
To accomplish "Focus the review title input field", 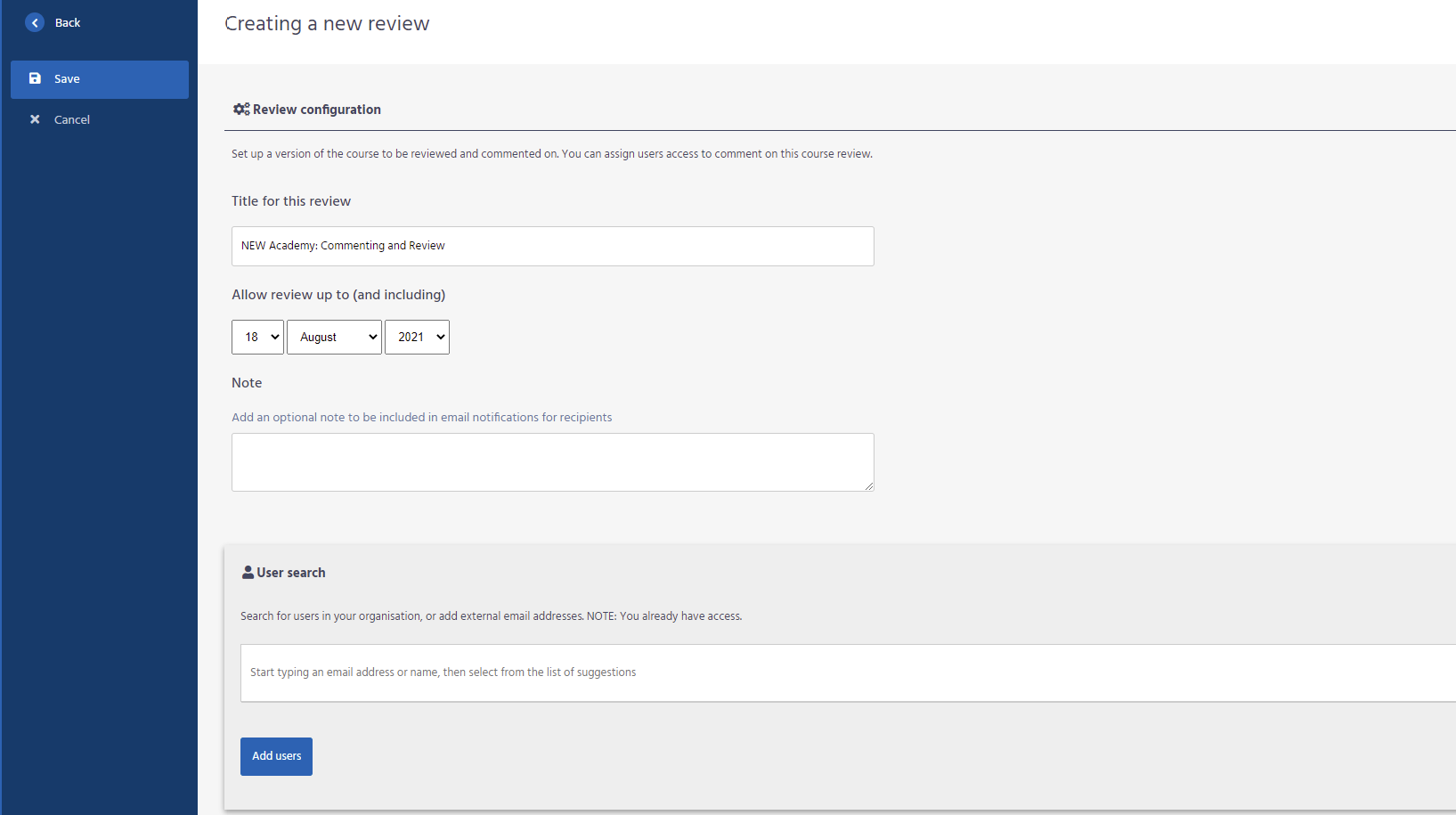I will [x=552, y=246].
